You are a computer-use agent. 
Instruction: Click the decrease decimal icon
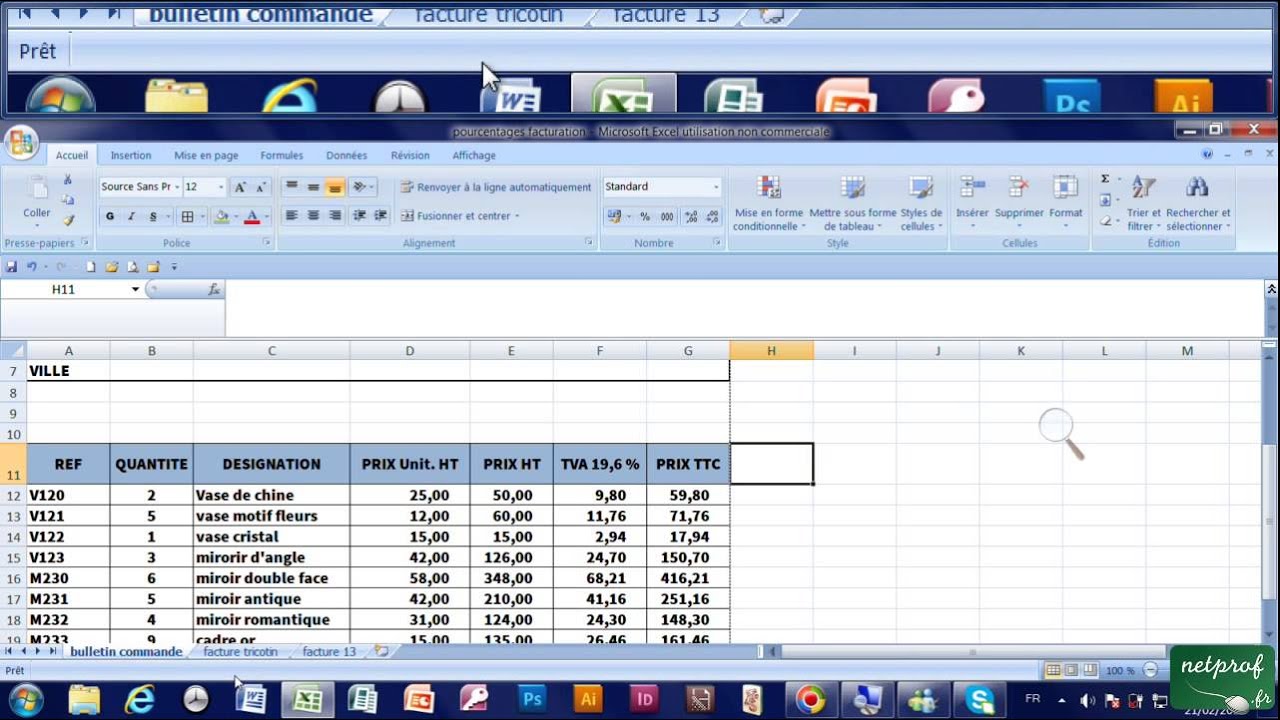713,216
